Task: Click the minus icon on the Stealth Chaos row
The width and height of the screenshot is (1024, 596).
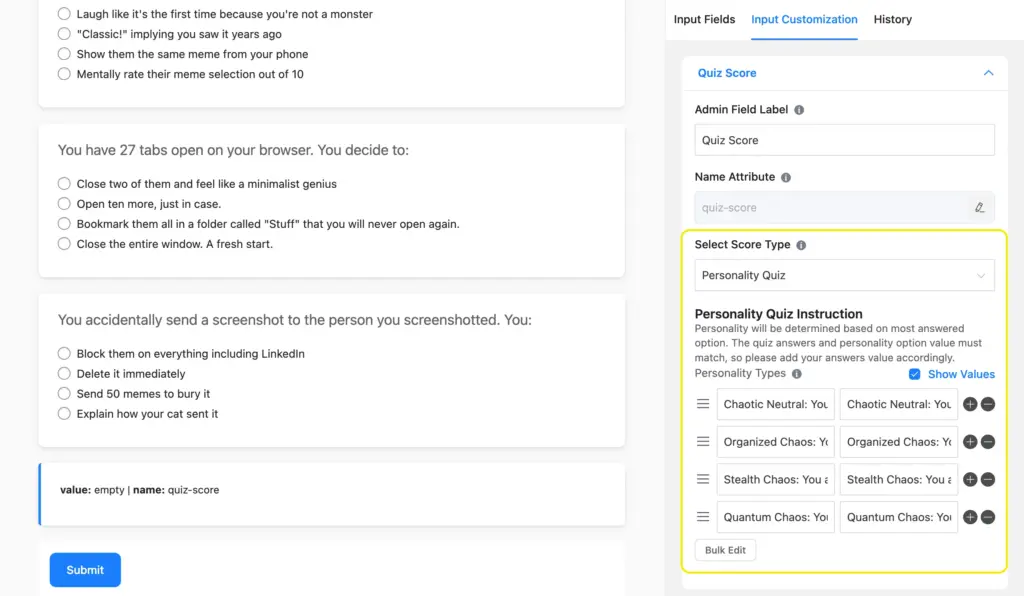Action: point(987,479)
